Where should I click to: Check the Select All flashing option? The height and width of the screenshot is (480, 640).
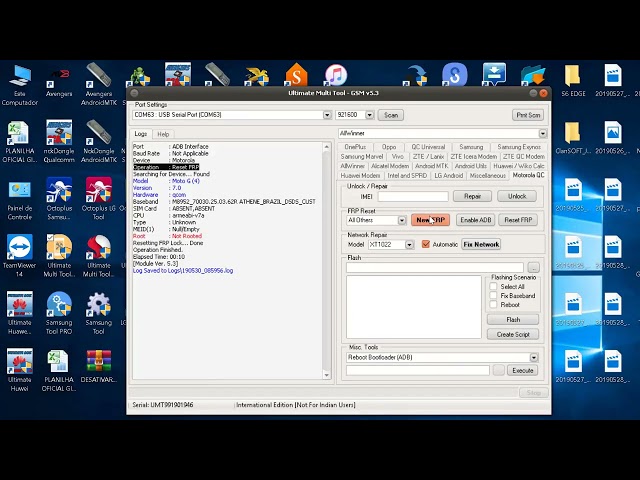(493, 287)
